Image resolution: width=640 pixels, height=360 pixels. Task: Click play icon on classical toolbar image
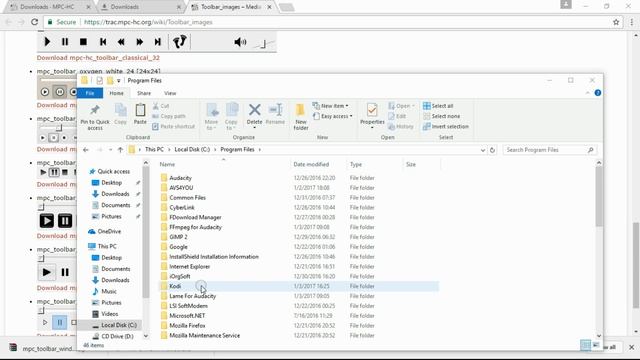click(47, 42)
